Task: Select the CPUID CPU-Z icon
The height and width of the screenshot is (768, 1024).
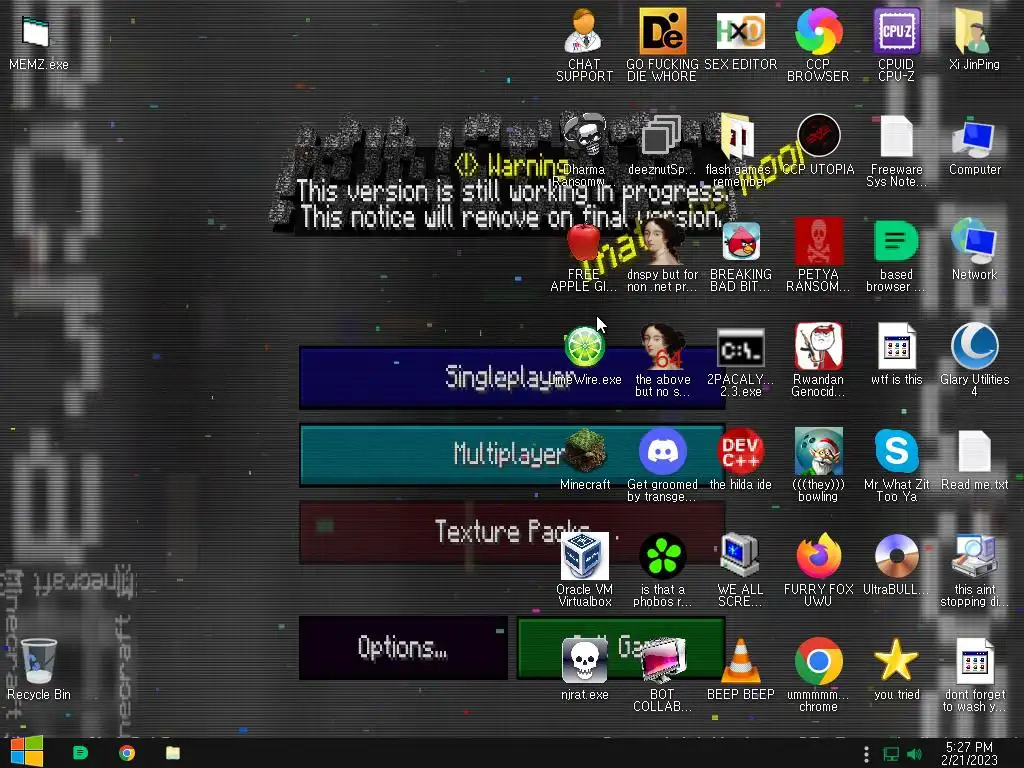Action: pyautogui.click(x=897, y=31)
